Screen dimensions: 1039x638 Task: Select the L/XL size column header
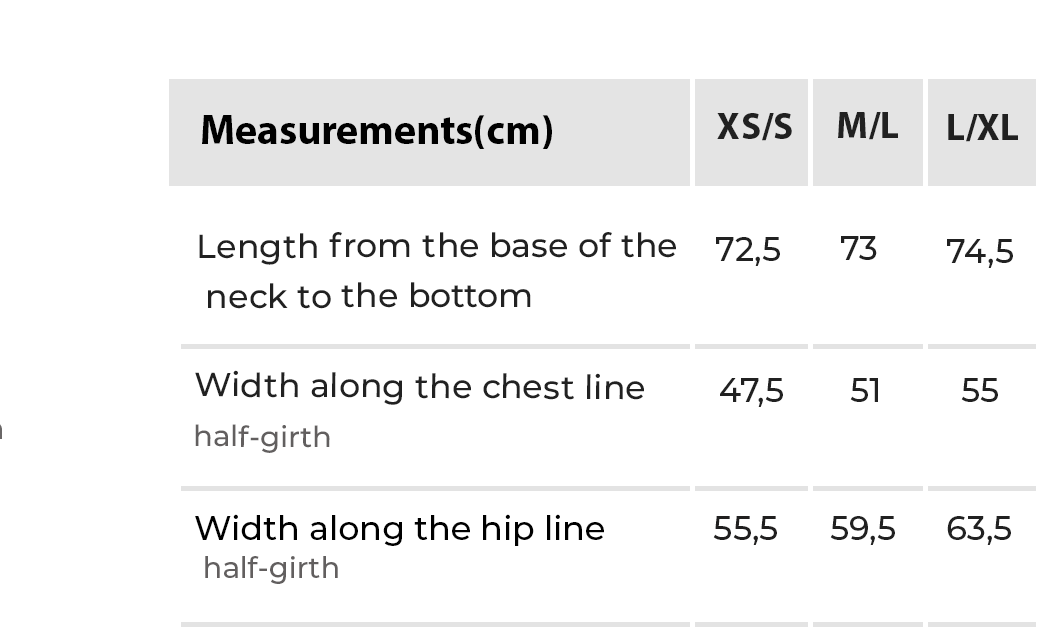point(982,129)
